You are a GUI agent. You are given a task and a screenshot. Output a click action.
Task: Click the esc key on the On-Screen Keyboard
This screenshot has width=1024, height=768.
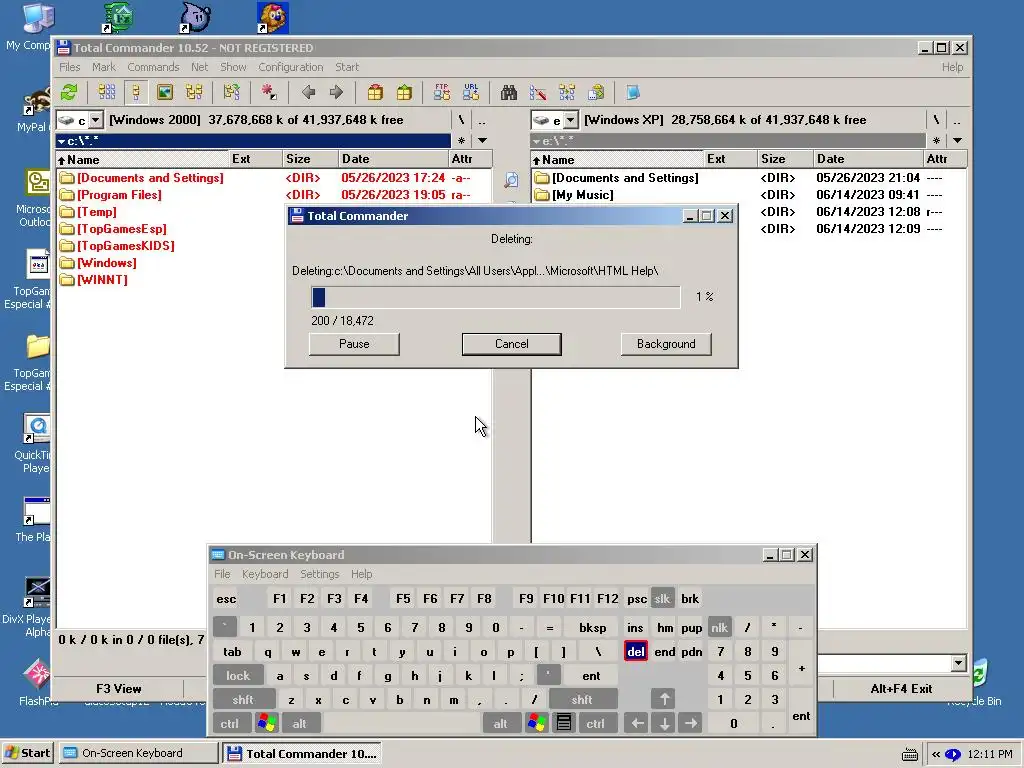pos(226,598)
